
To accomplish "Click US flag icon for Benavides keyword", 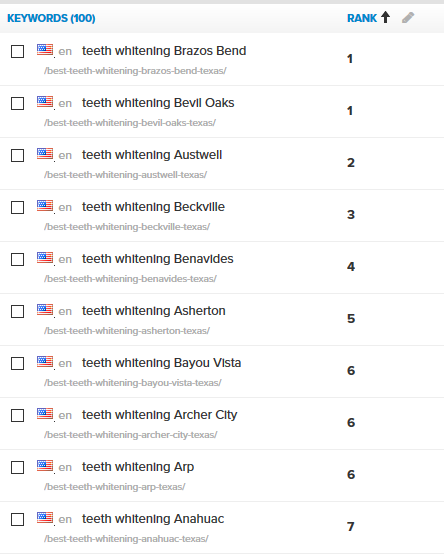I will coord(45,257).
